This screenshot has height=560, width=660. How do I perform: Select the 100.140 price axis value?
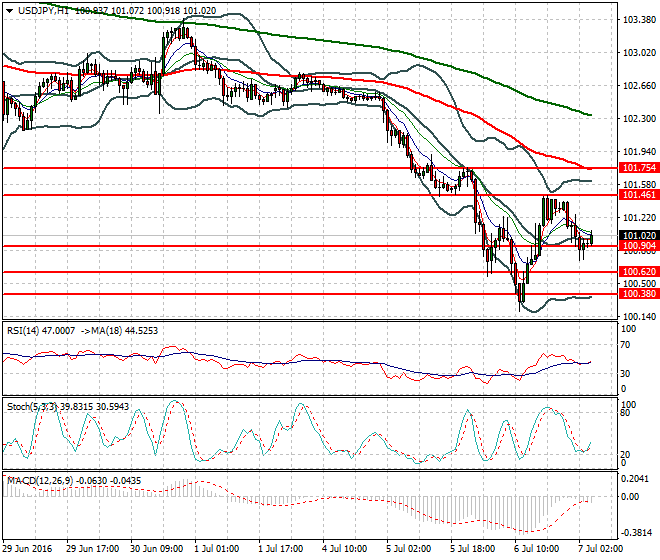[639, 316]
